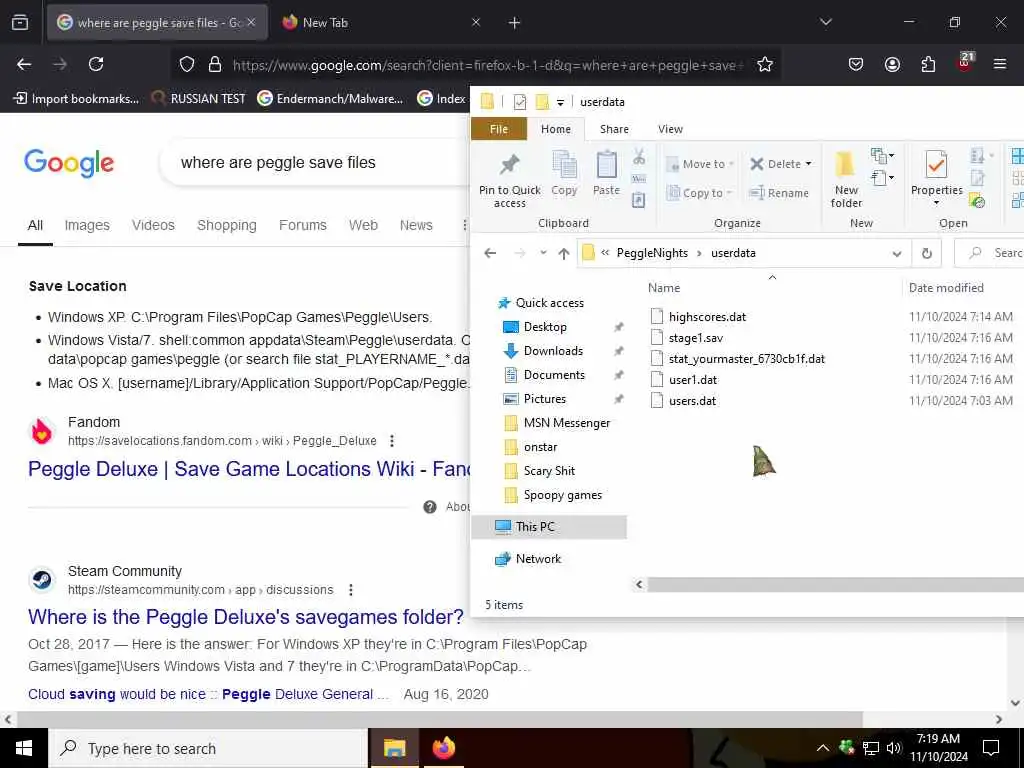The image size is (1024, 768).
Task: Click Windows Start button
Action: (24, 748)
